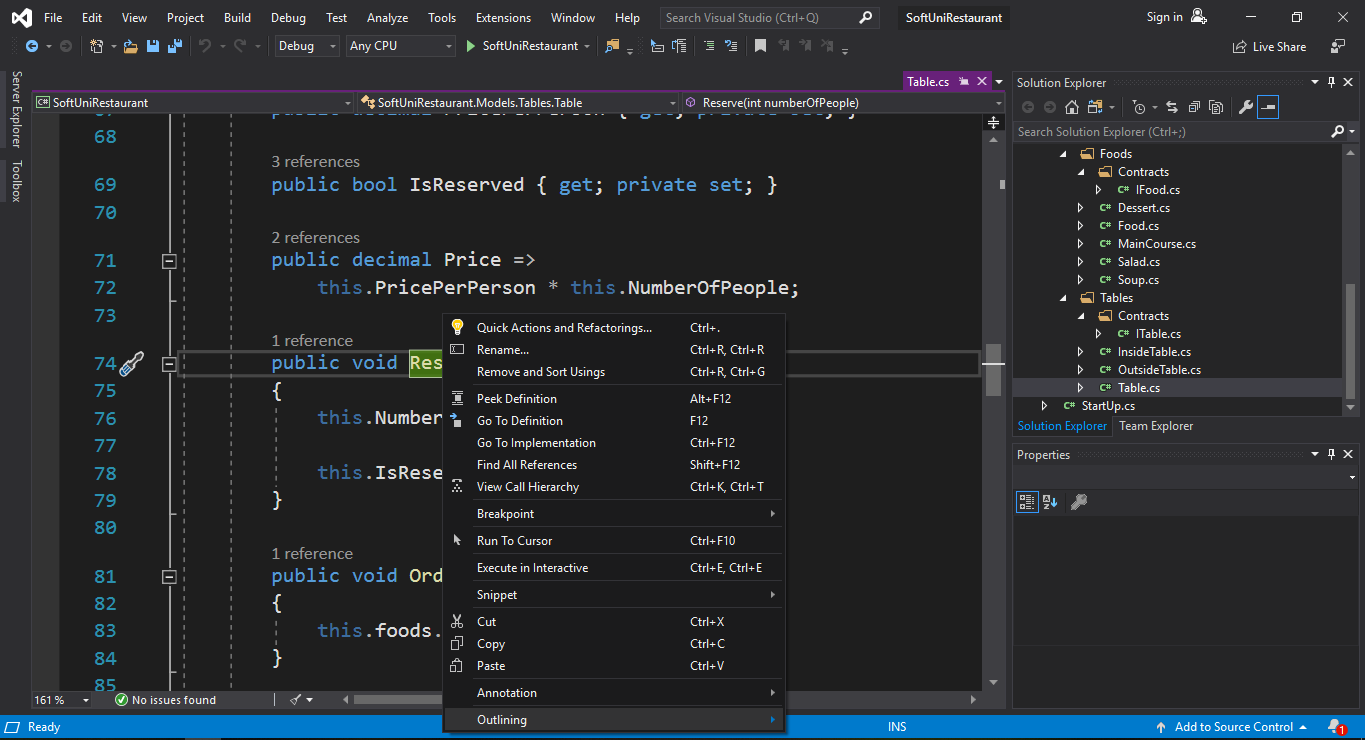Click the notifications bell in the status bar

(x=1335, y=727)
